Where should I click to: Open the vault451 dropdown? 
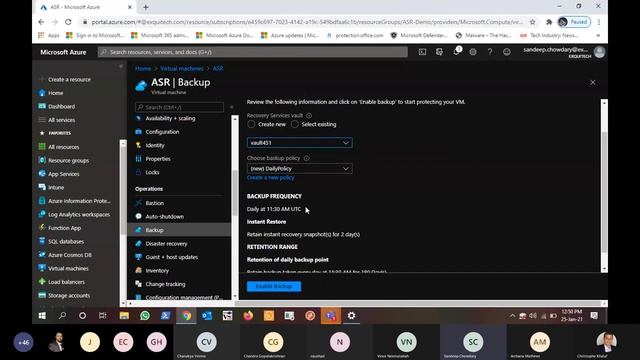(300, 143)
